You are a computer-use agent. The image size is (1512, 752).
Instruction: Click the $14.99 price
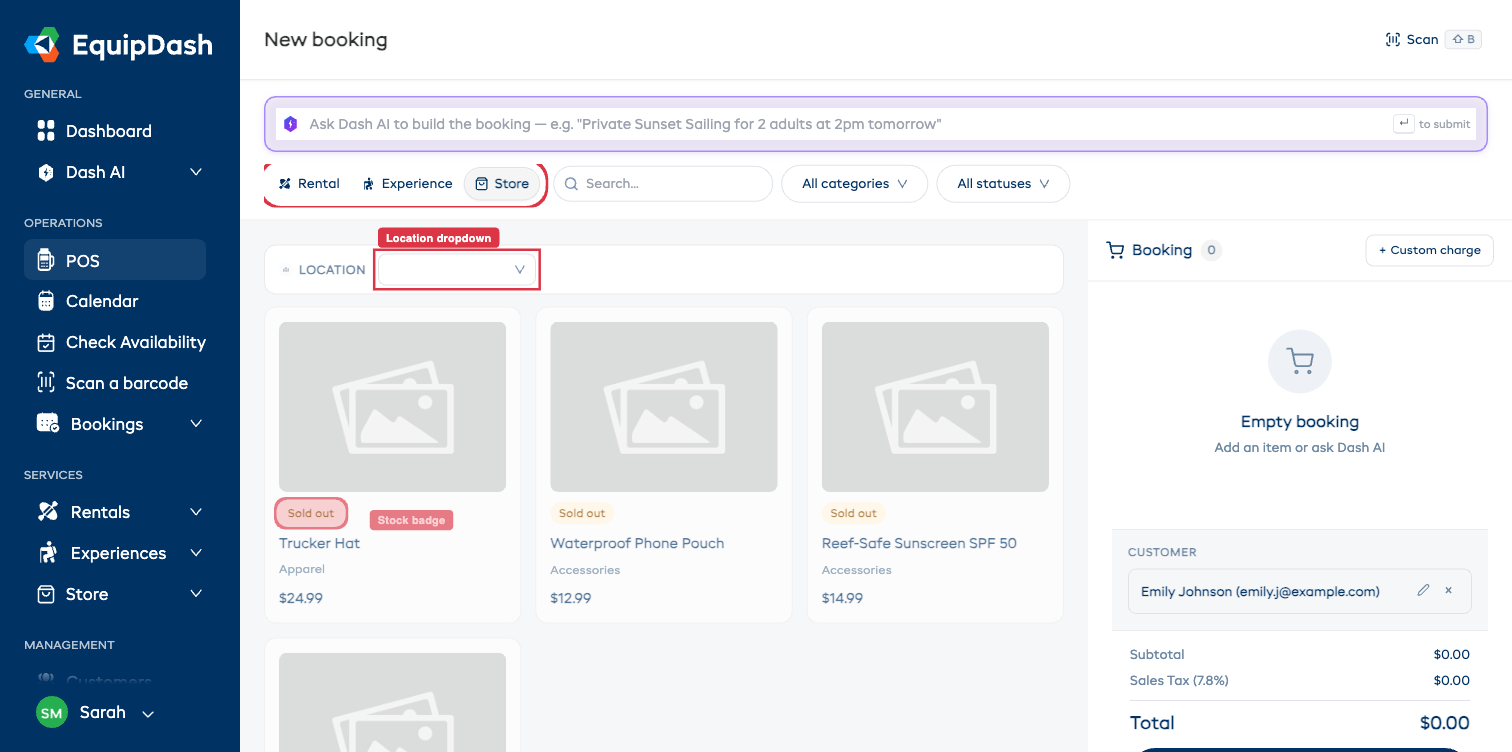[842, 598]
